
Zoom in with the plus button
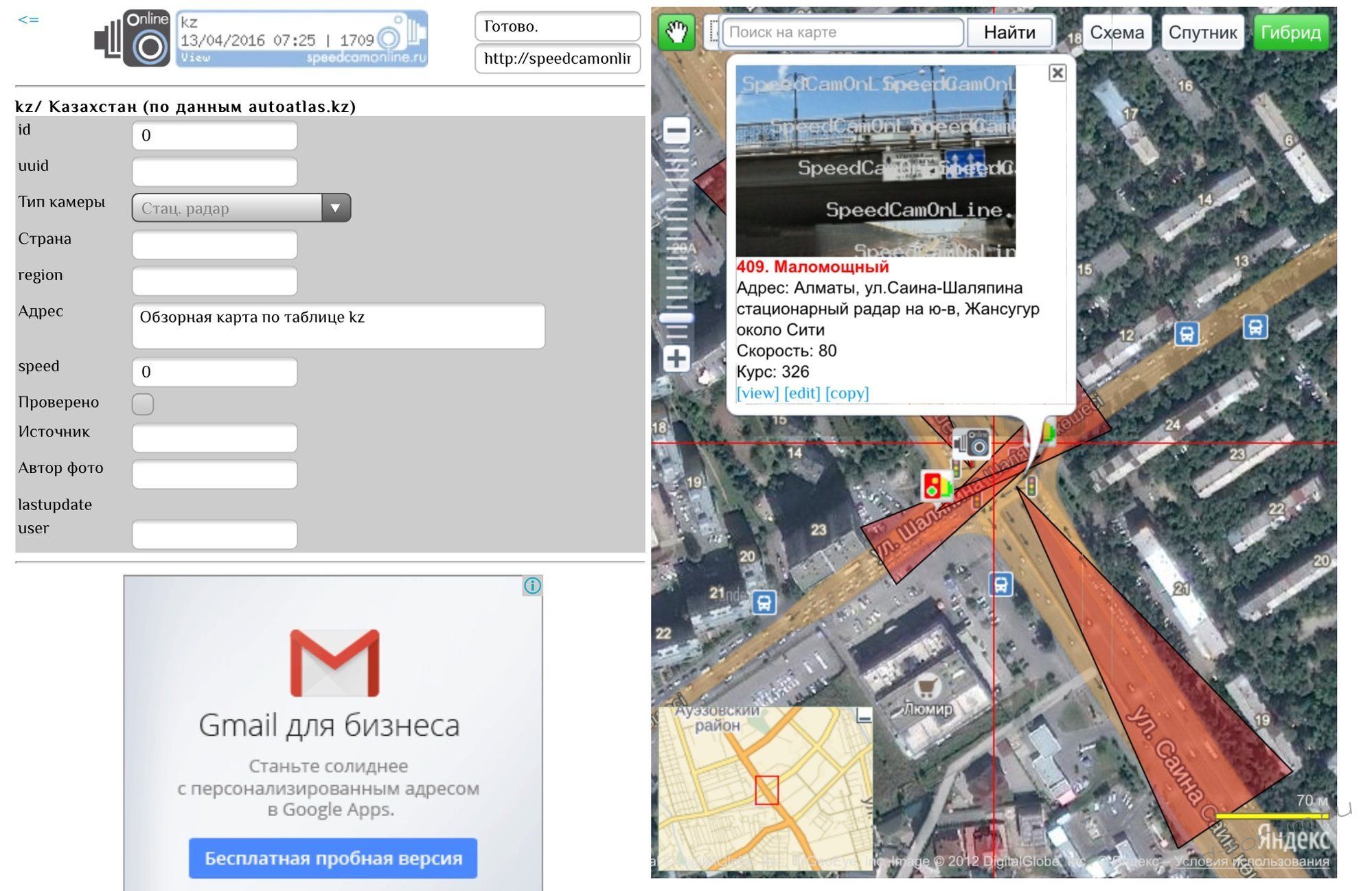coord(676,358)
